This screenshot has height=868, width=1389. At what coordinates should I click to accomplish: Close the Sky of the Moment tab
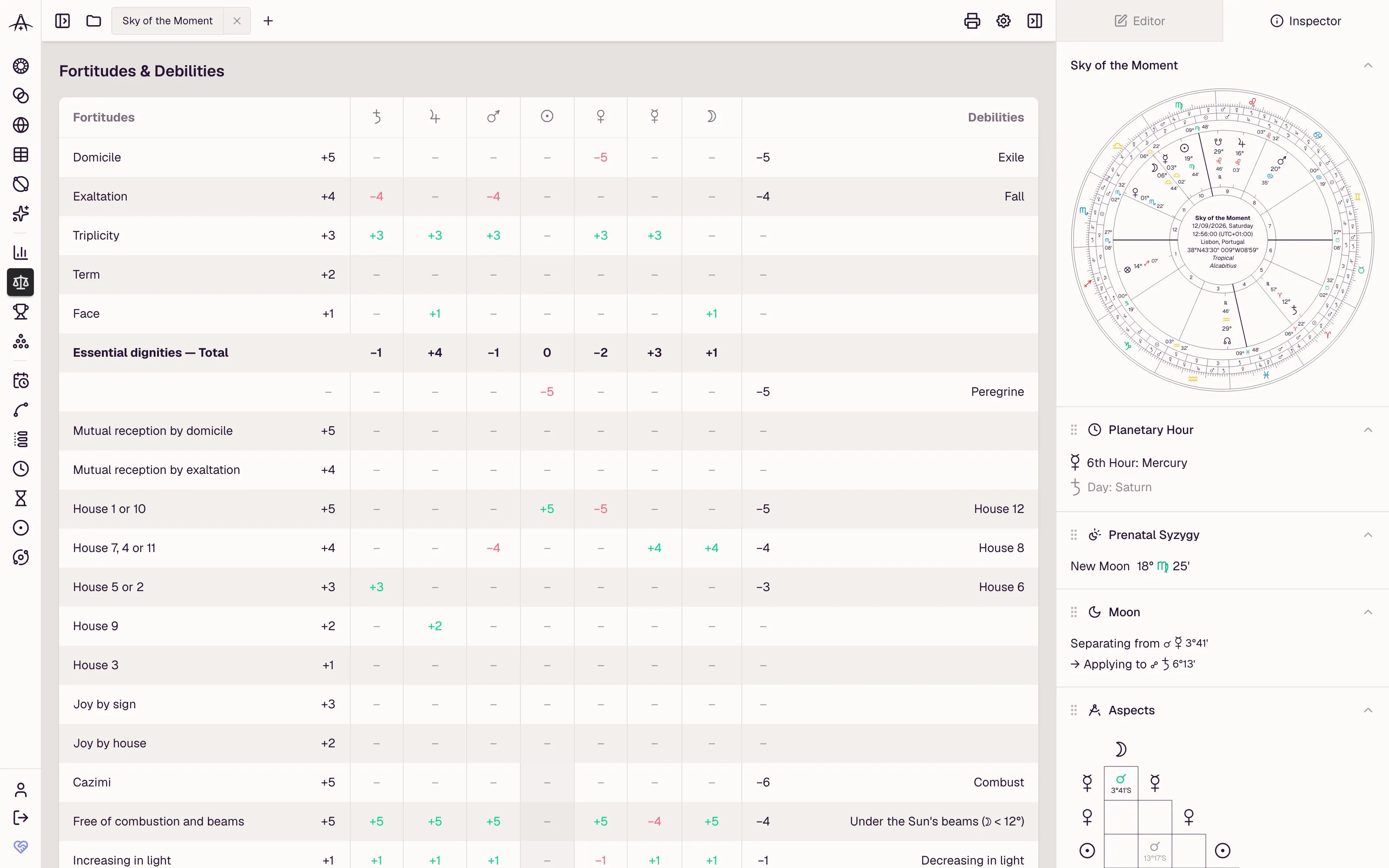(x=237, y=21)
